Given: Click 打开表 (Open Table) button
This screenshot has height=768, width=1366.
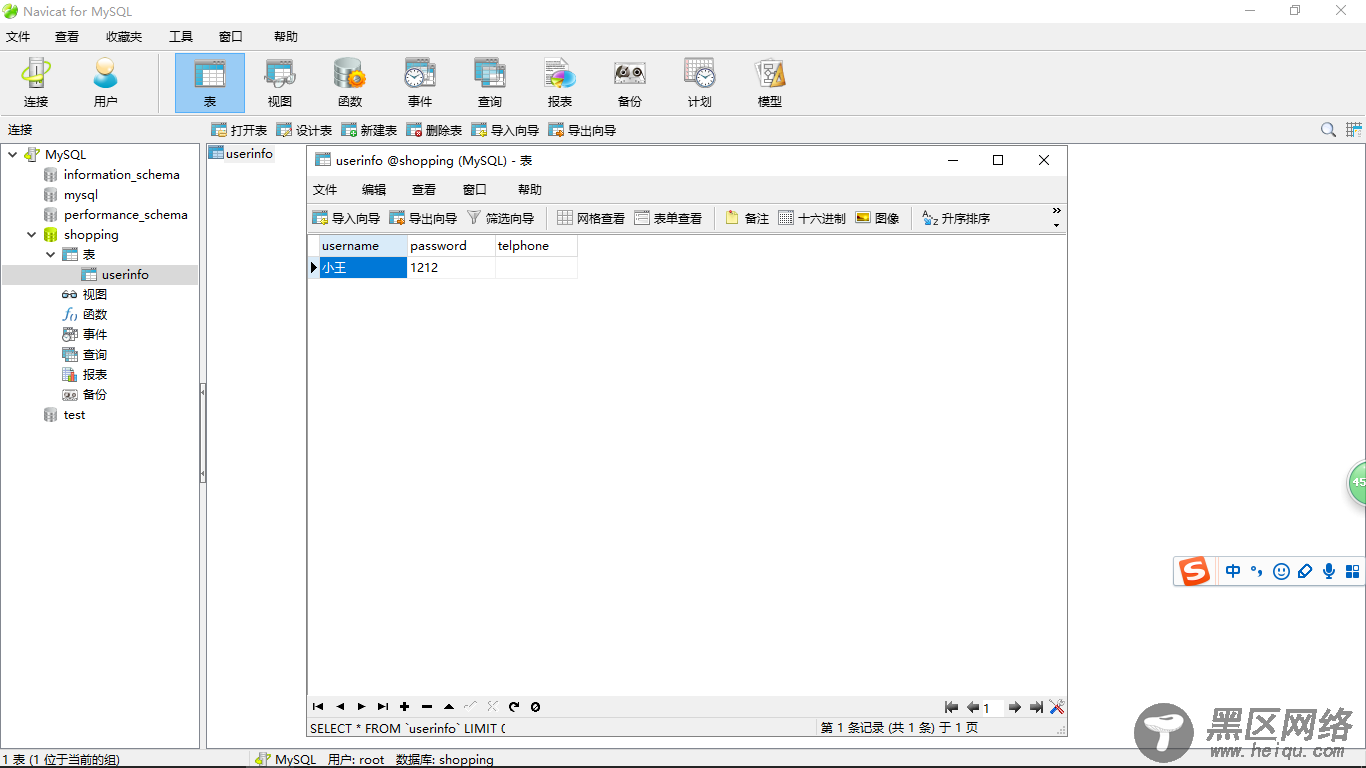Looking at the screenshot, I should [239, 130].
